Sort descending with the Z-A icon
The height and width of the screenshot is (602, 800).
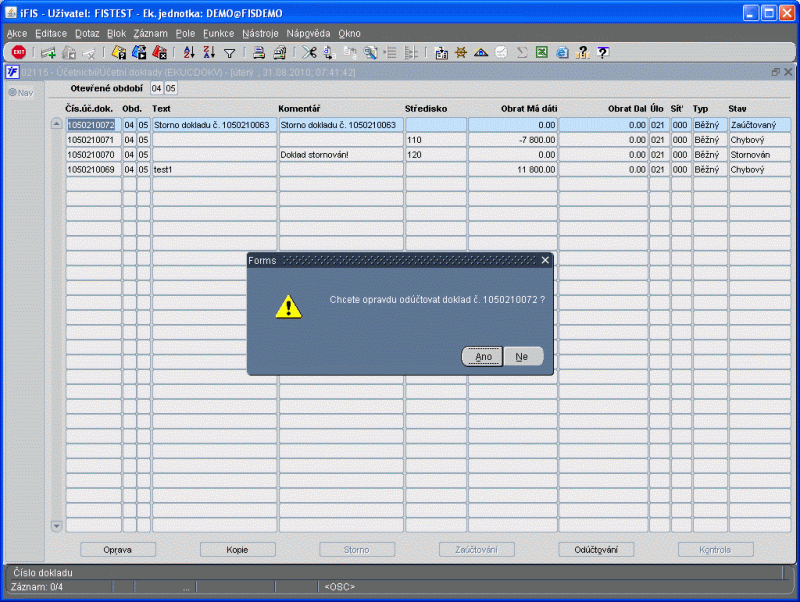(x=209, y=52)
